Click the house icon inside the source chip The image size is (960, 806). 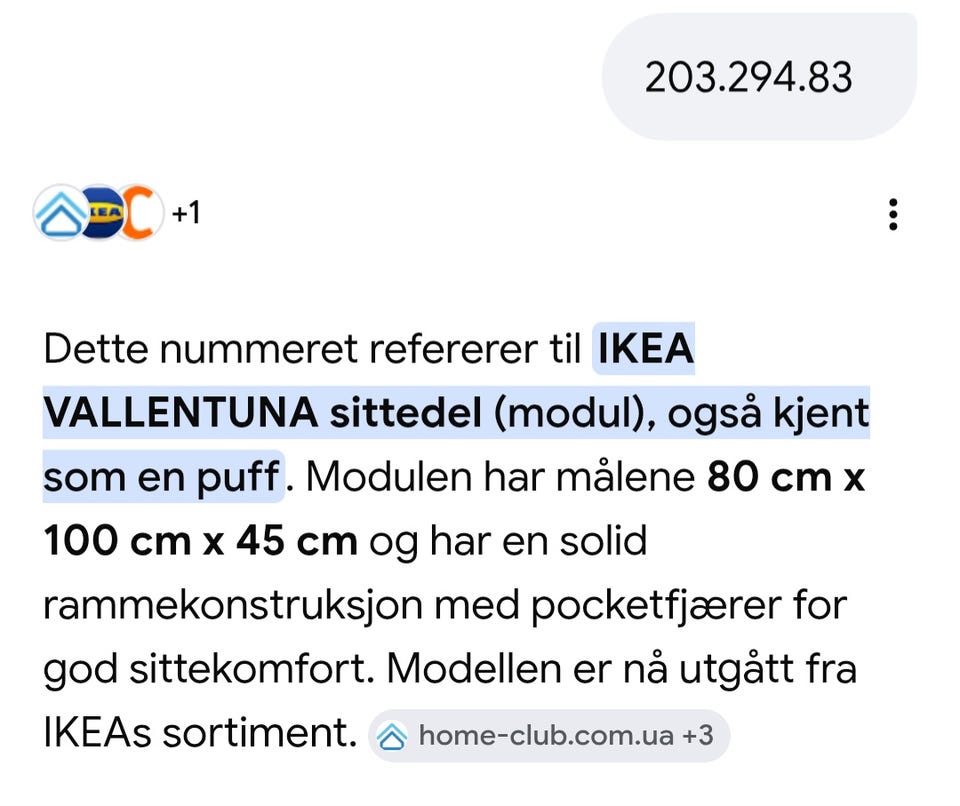[392, 736]
